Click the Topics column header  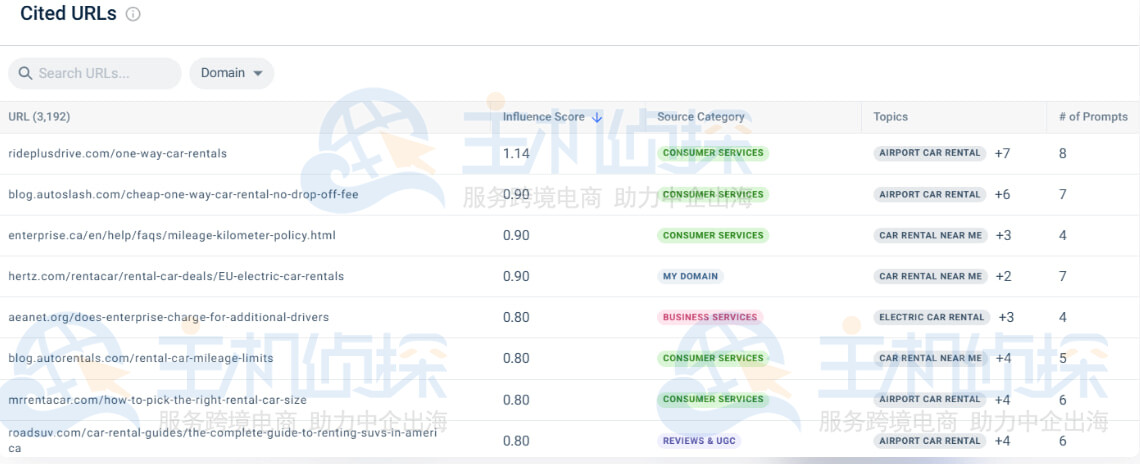pyautogui.click(x=891, y=117)
